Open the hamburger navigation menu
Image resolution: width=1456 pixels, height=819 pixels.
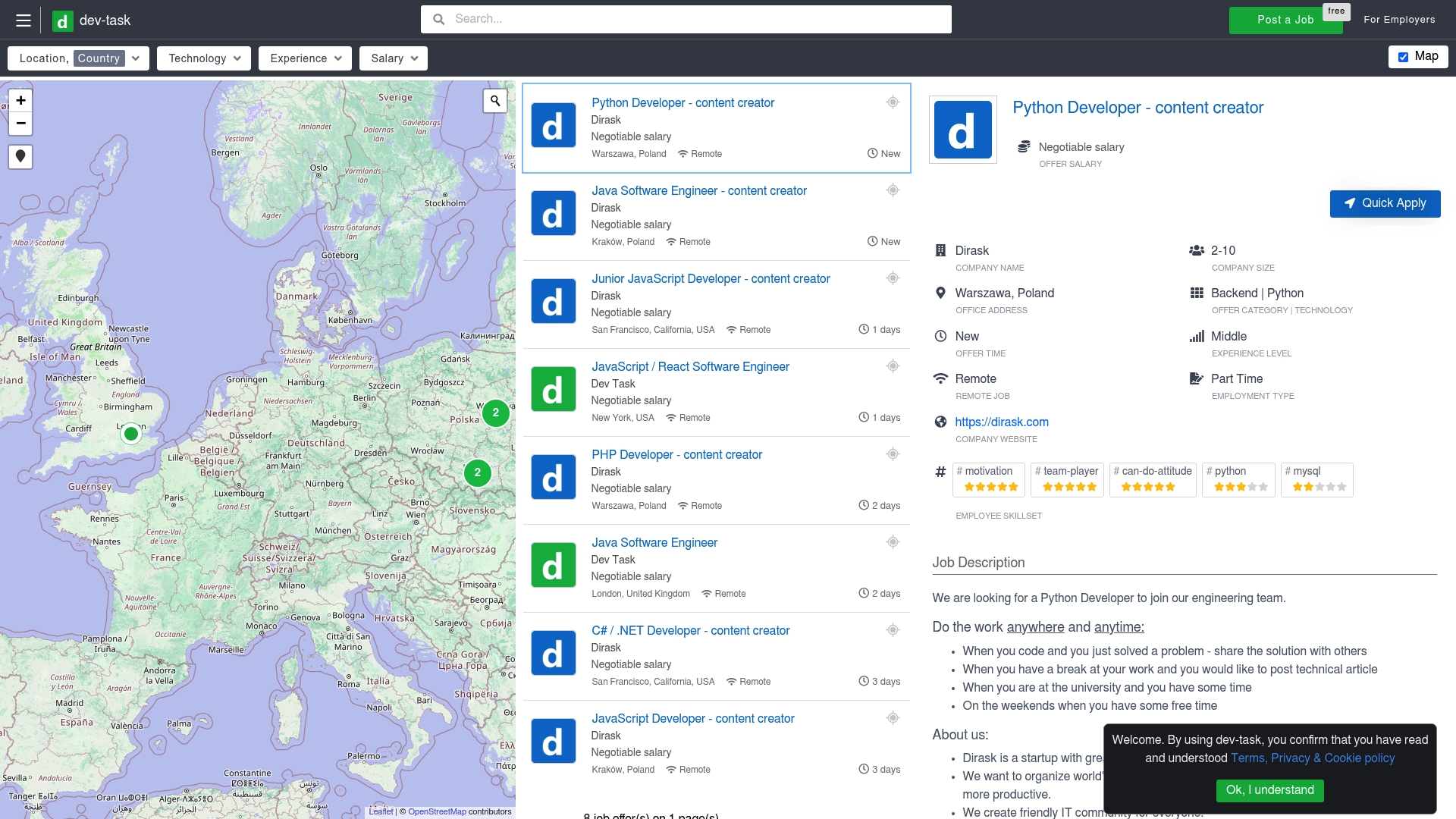[x=24, y=20]
